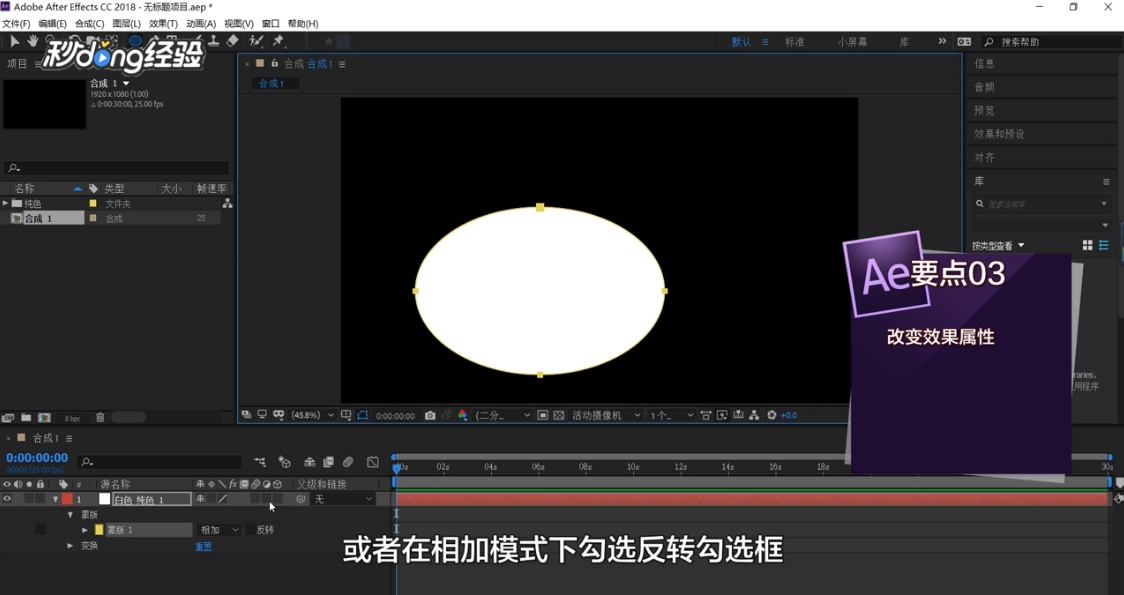Toggle shy switch on 白色 纯色 1 layer
The image size is (1124, 595).
click(x=201, y=499)
